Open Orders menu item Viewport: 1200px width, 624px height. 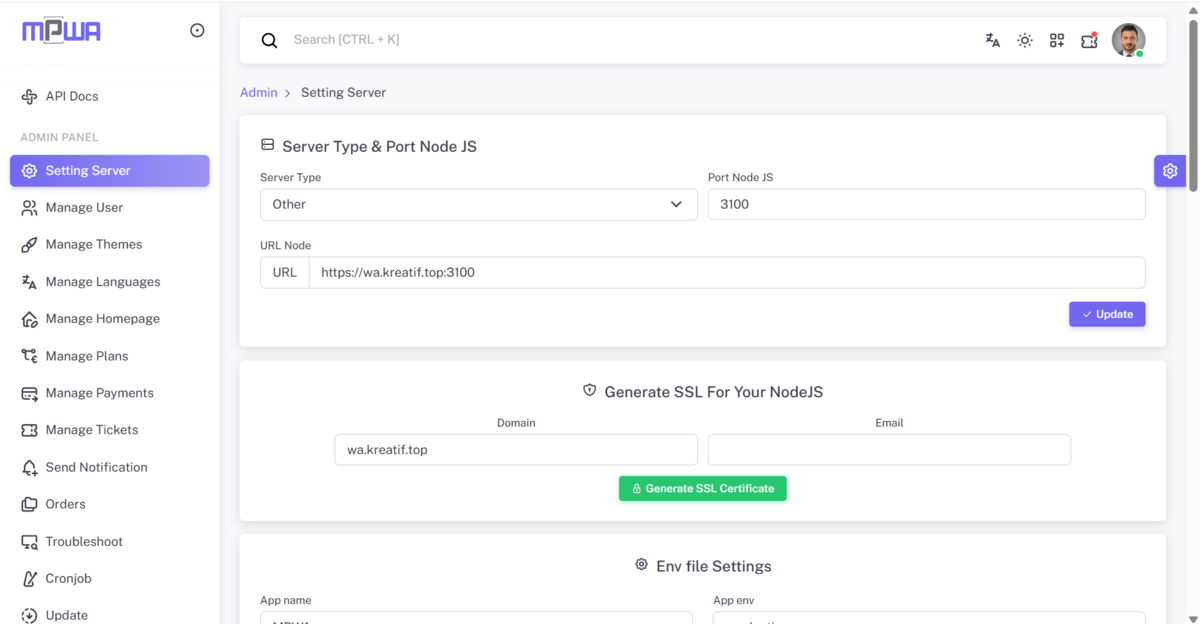coord(110,505)
